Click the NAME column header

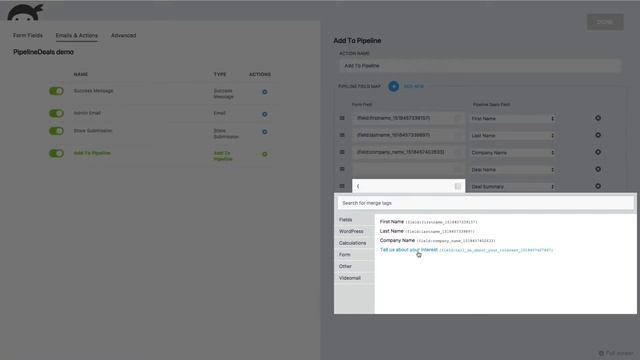point(81,74)
